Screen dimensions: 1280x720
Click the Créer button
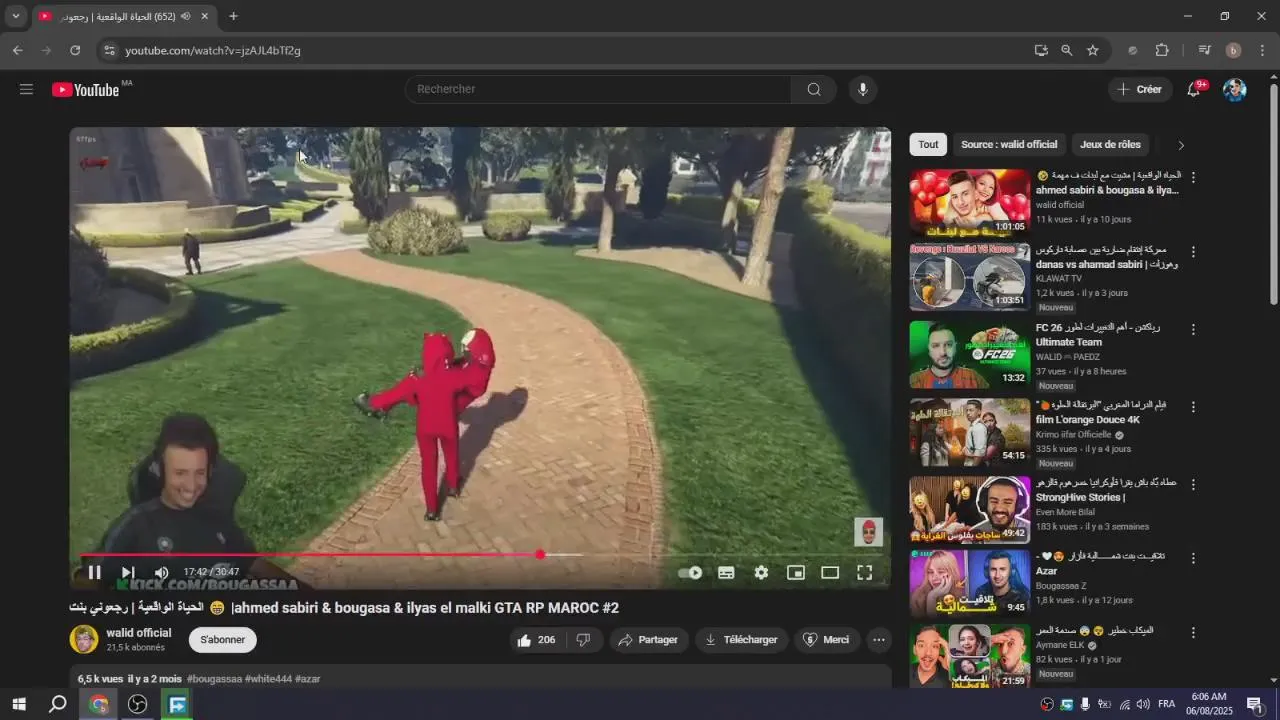pyautogui.click(x=1140, y=89)
